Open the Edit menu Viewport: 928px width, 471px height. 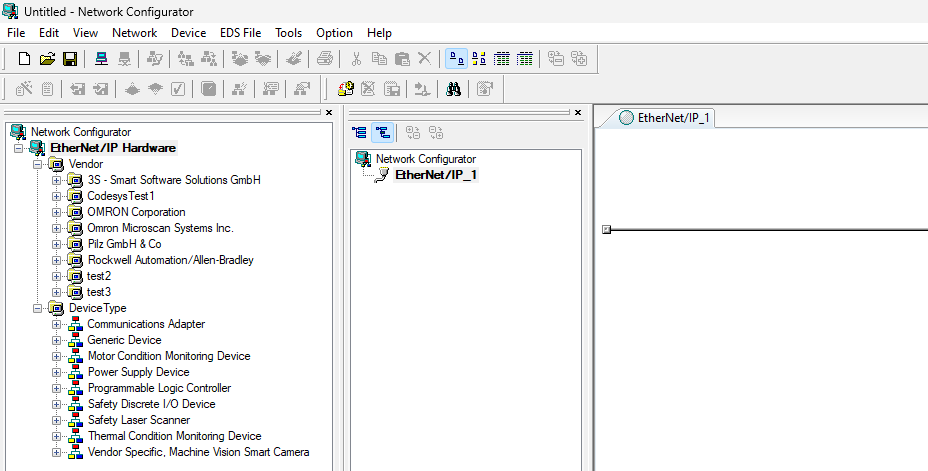coord(49,33)
